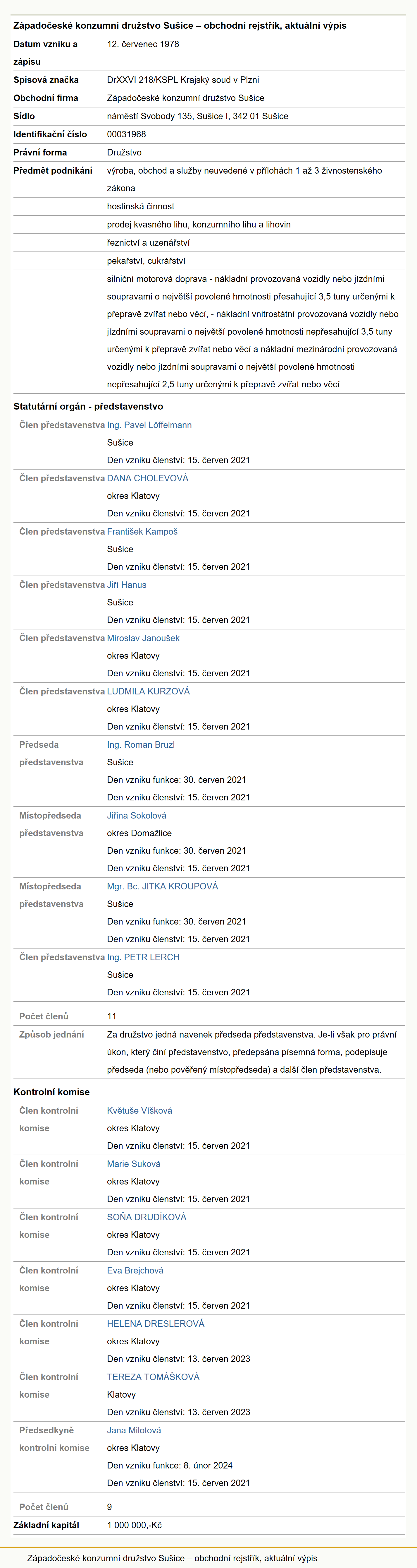Click the TEREZA TOMÁŠKOVÁ link

coord(153,1377)
